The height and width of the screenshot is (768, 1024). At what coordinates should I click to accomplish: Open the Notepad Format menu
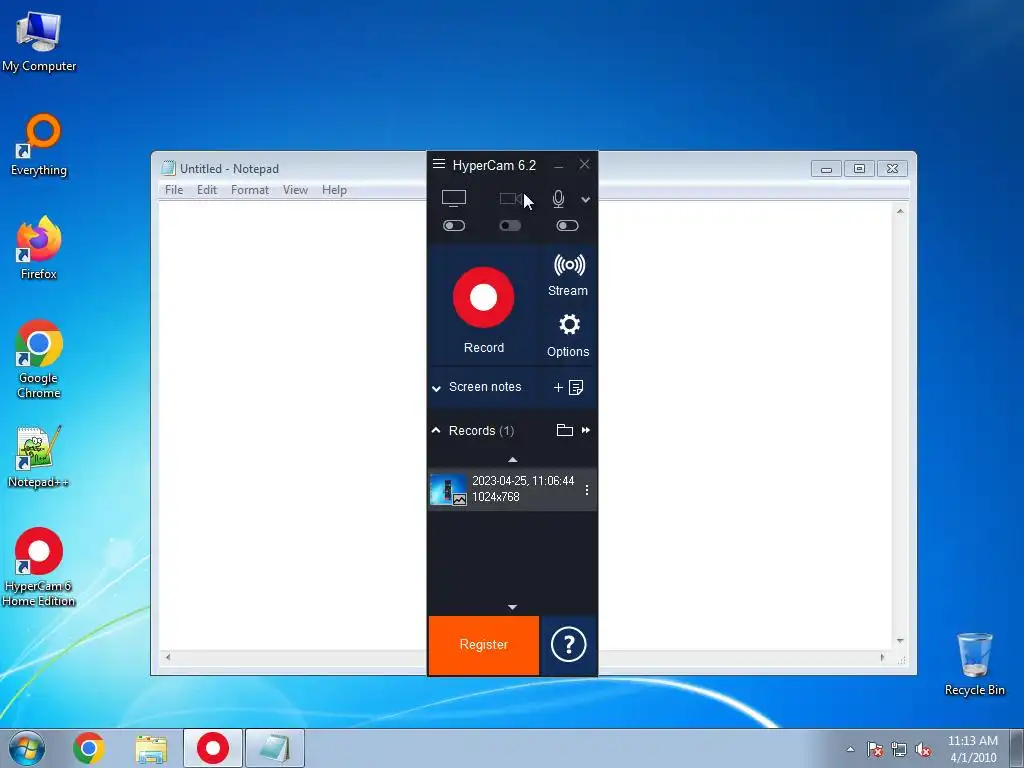click(249, 190)
